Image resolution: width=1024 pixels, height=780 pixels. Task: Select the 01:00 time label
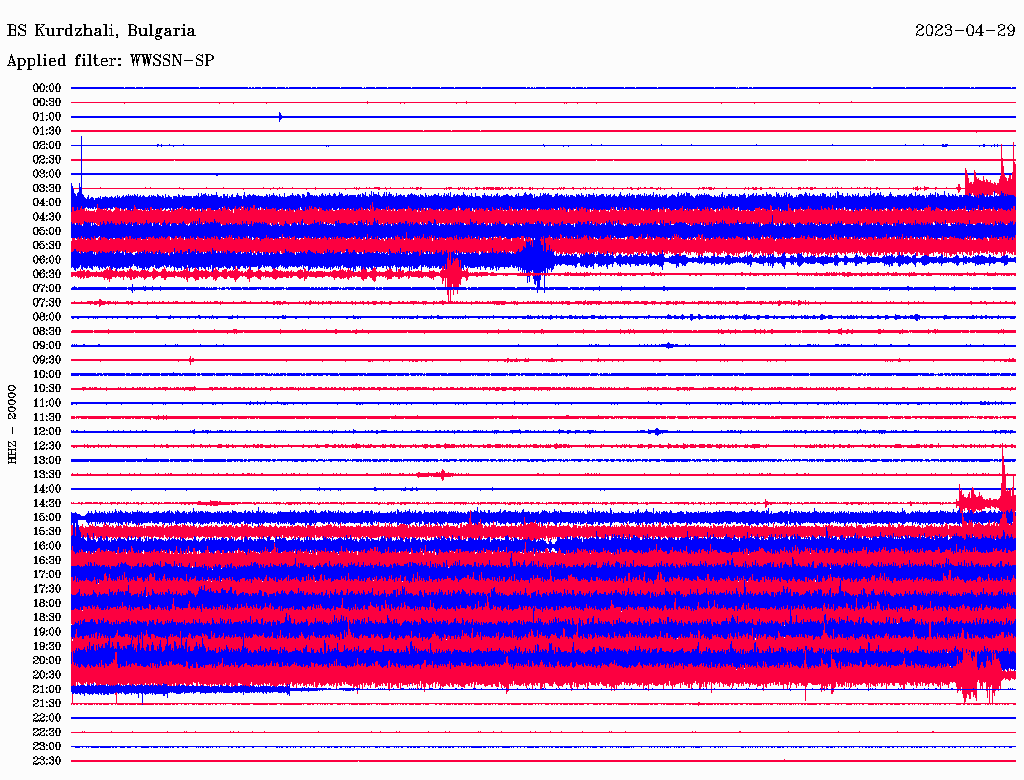pyautogui.click(x=47, y=117)
